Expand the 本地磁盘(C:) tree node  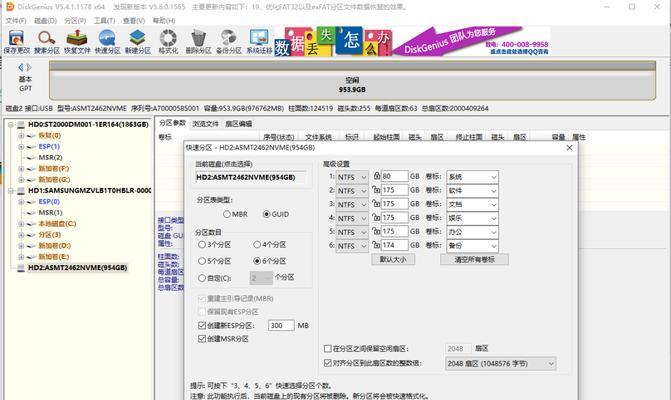pyautogui.click(x=21, y=224)
